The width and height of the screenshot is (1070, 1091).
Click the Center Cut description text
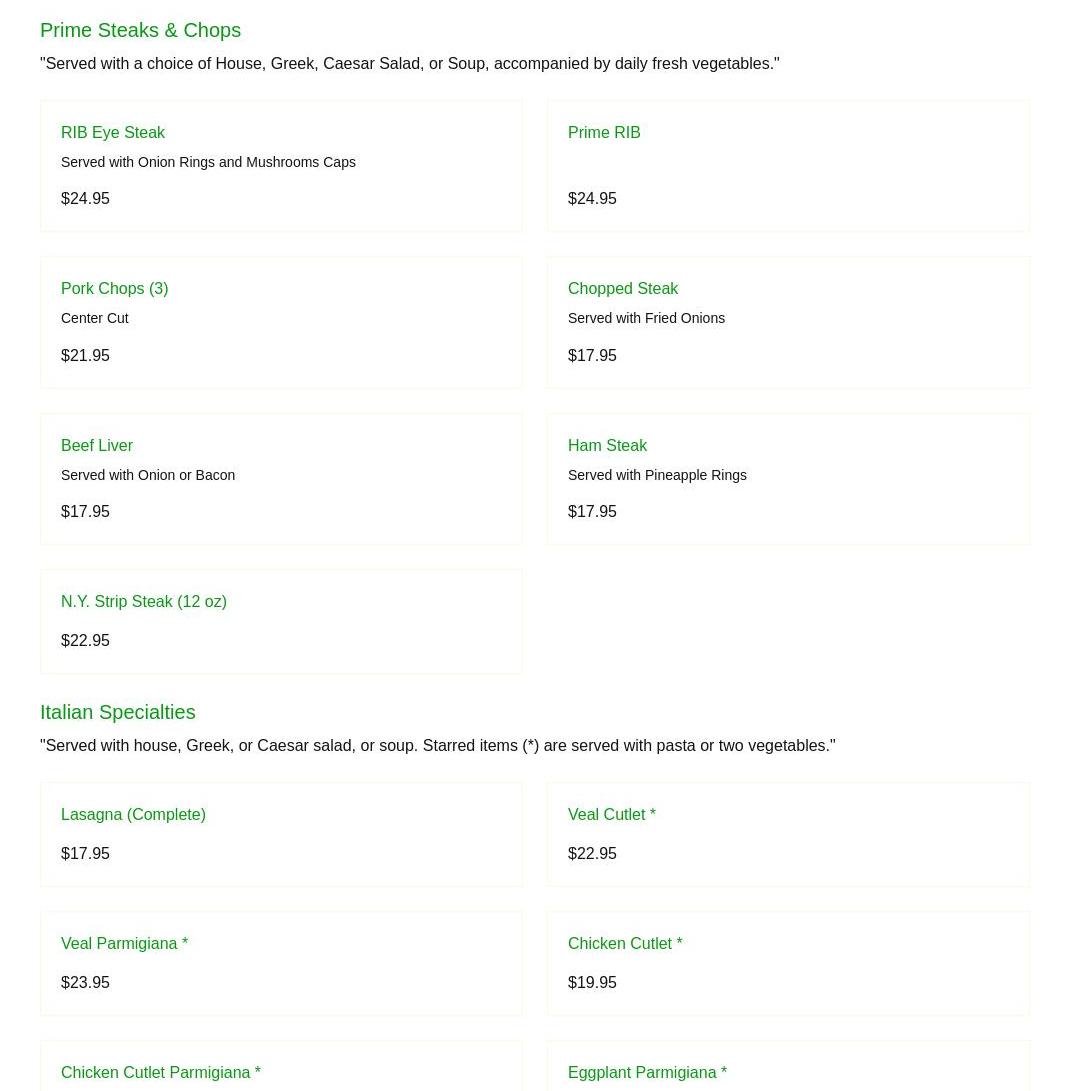coord(94,318)
